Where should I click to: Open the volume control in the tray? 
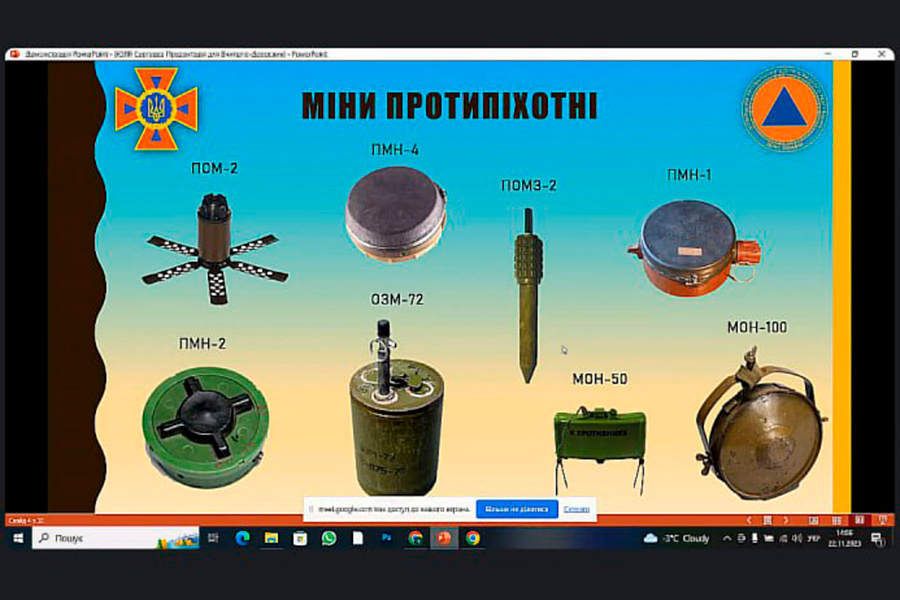(796, 538)
